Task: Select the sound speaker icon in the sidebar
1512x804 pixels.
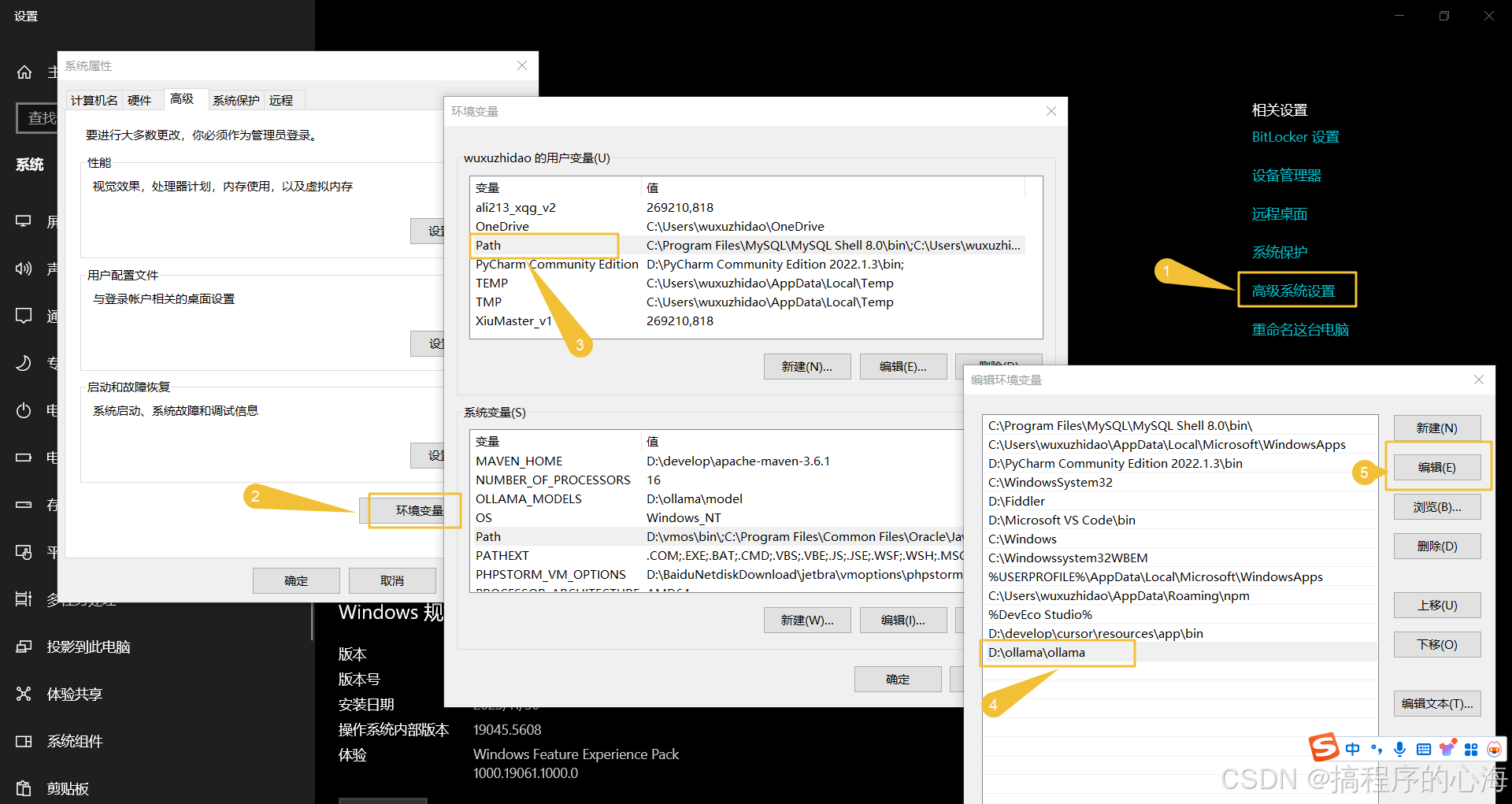Action: coord(24,269)
